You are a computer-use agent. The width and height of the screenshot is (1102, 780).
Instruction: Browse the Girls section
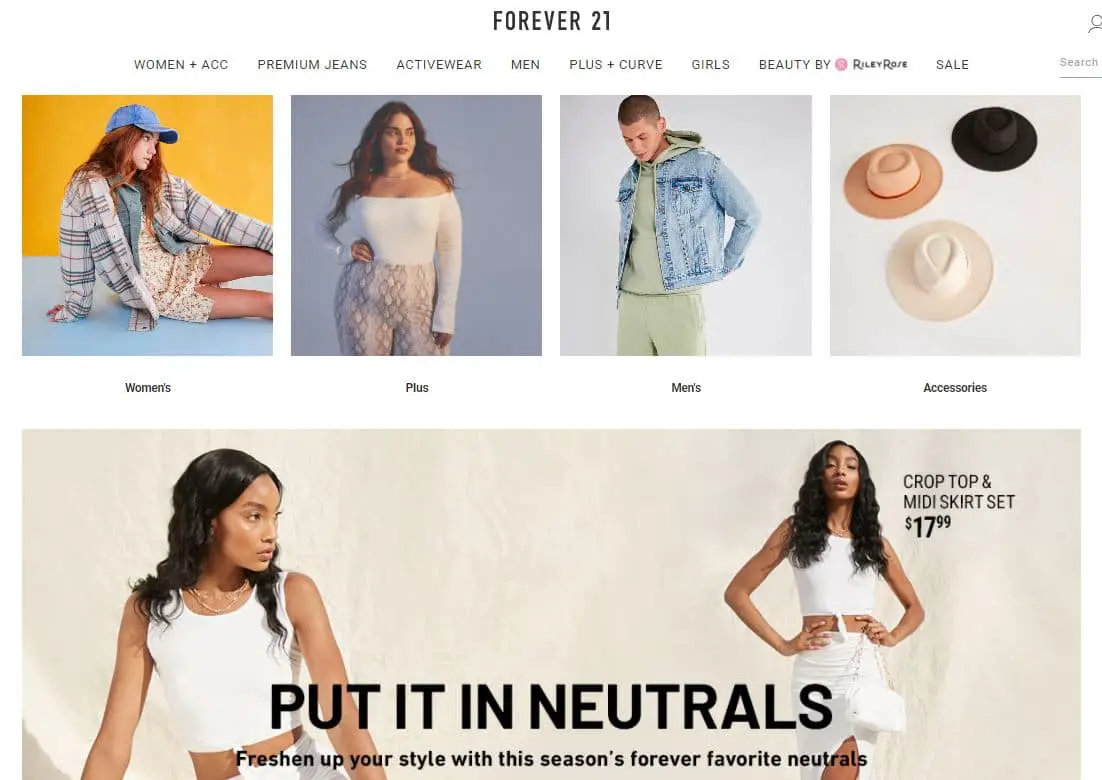(711, 65)
